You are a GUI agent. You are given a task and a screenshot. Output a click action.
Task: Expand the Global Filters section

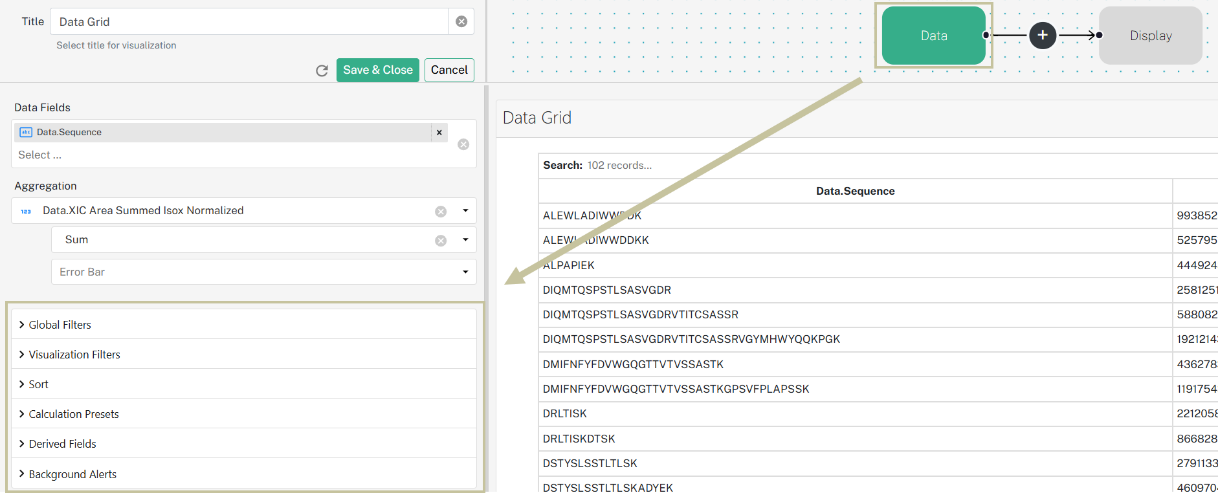(x=245, y=325)
